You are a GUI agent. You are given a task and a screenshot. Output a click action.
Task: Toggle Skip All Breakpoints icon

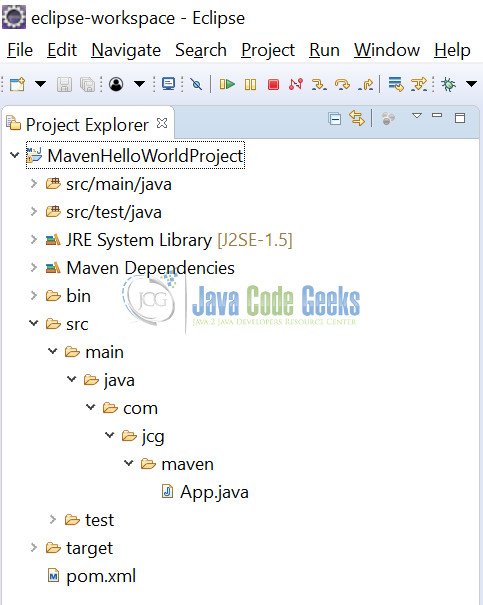196,84
